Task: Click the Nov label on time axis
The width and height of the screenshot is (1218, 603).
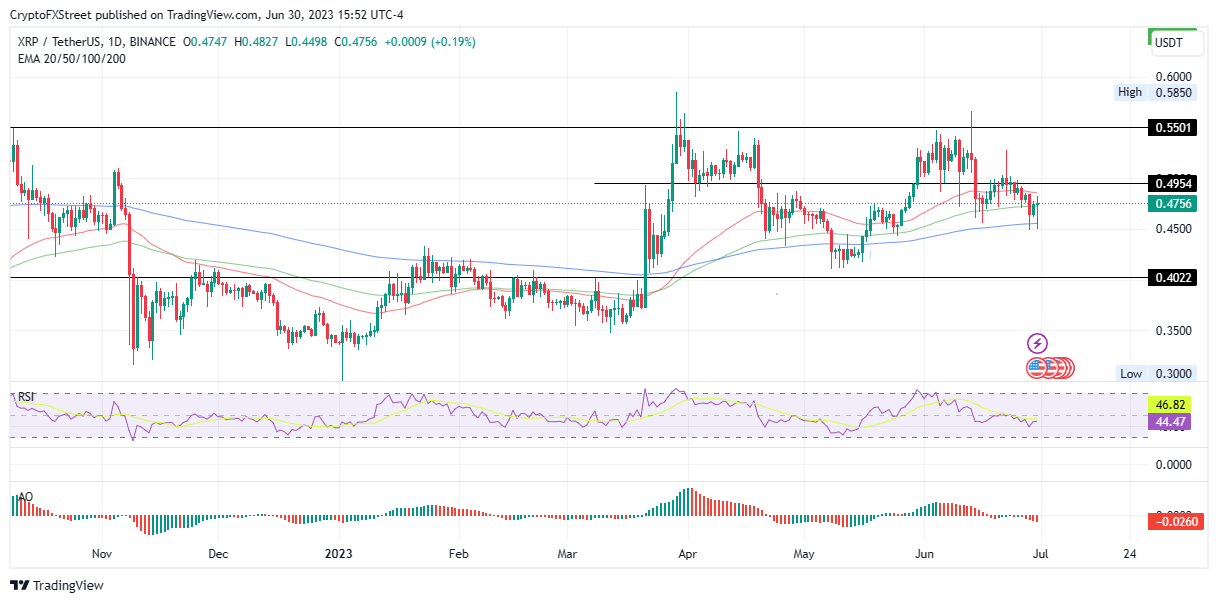Action: pyautogui.click(x=102, y=553)
